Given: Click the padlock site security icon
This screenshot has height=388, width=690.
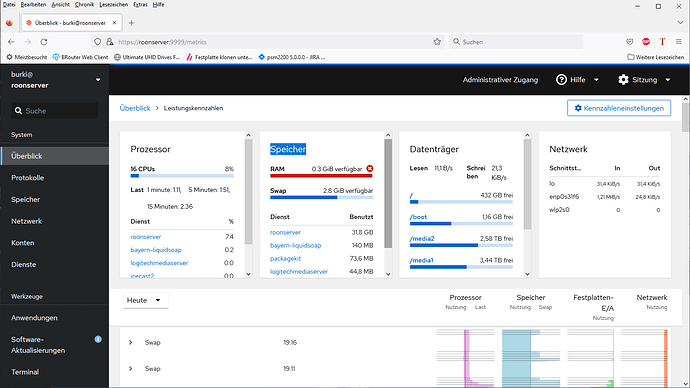Looking at the screenshot, I should click(x=110, y=42).
